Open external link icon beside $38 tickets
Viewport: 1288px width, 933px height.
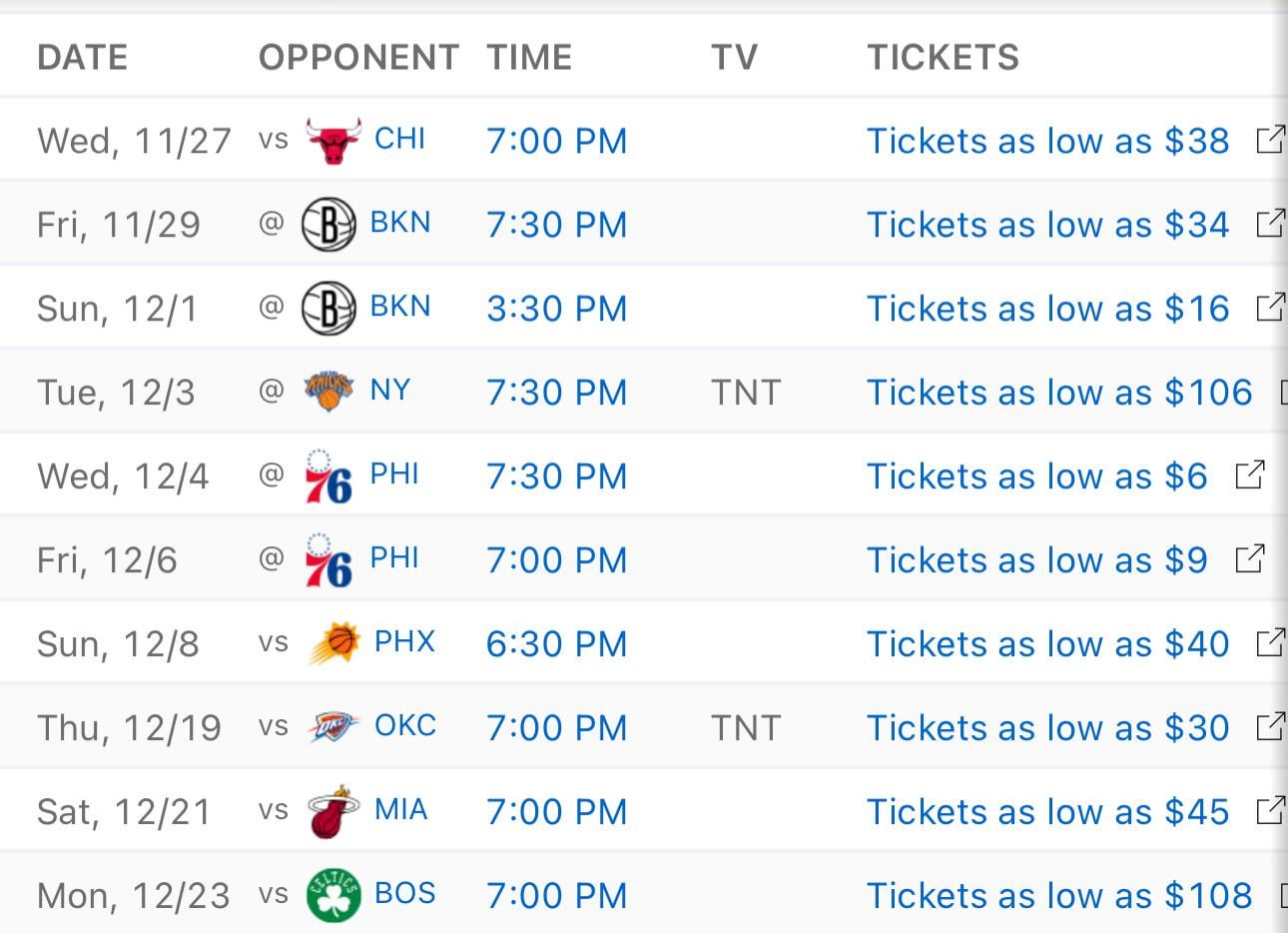[1270, 139]
